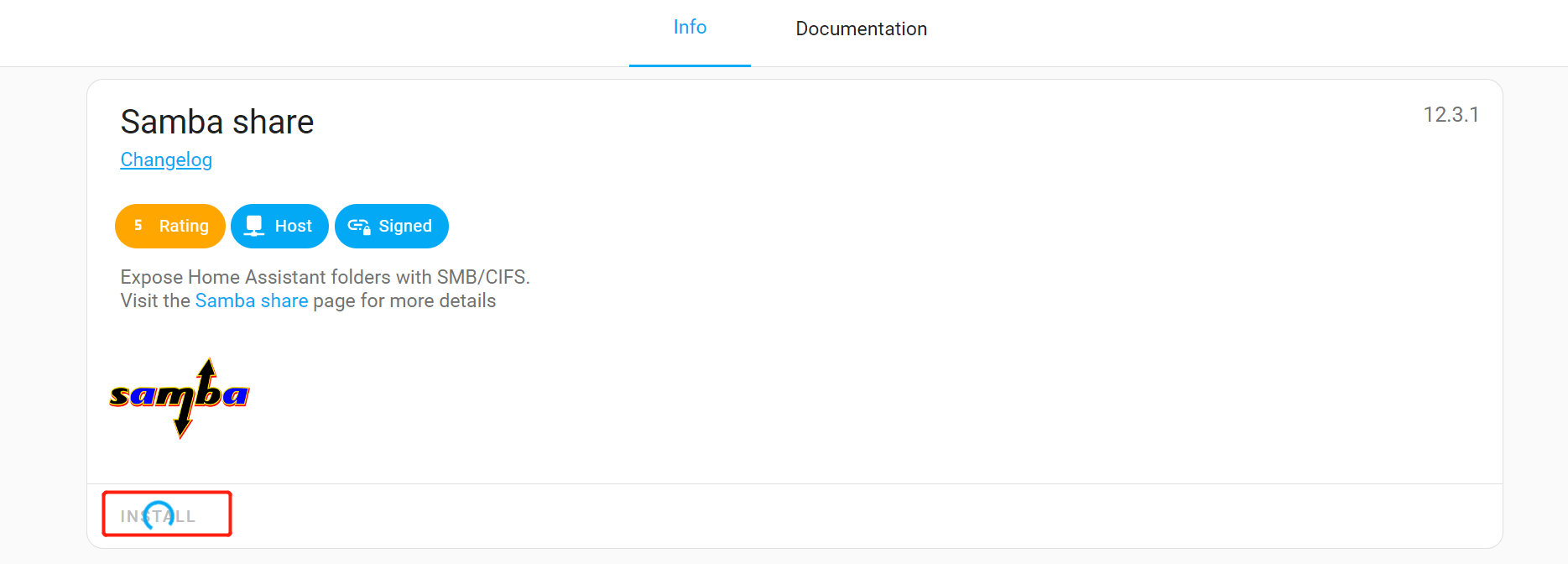The image size is (1568, 564).
Task: Open the Documentation tab
Action: point(861,29)
